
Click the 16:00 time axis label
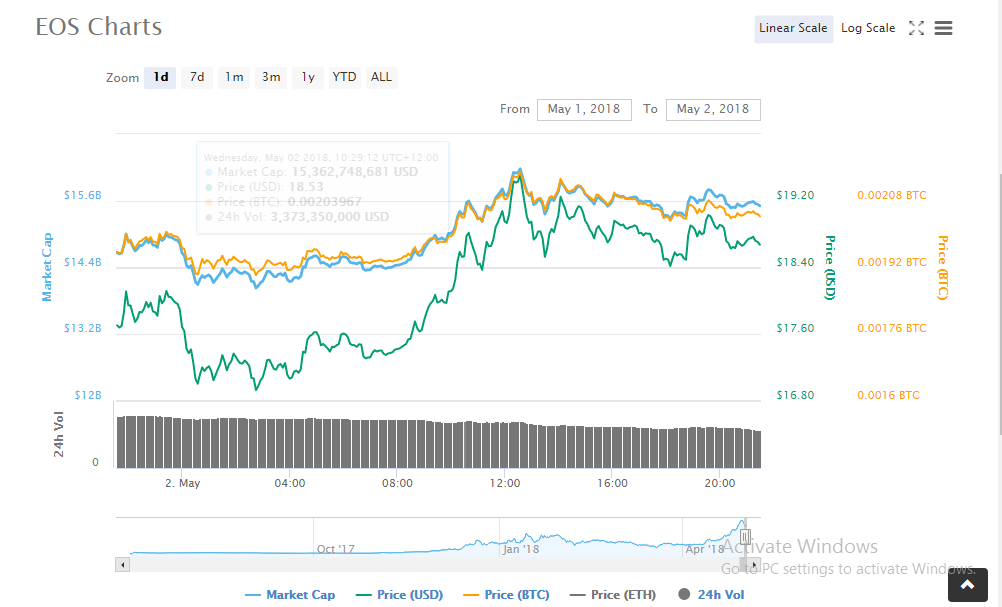tap(612, 484)
